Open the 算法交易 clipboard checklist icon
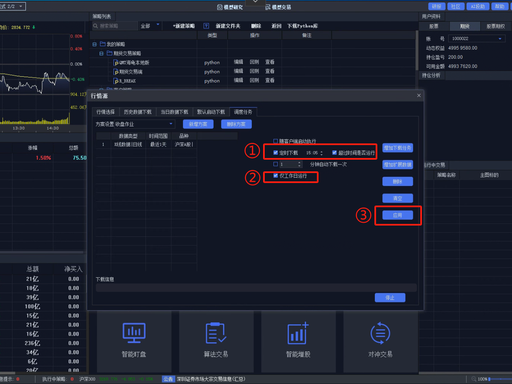 click(216, 333)
